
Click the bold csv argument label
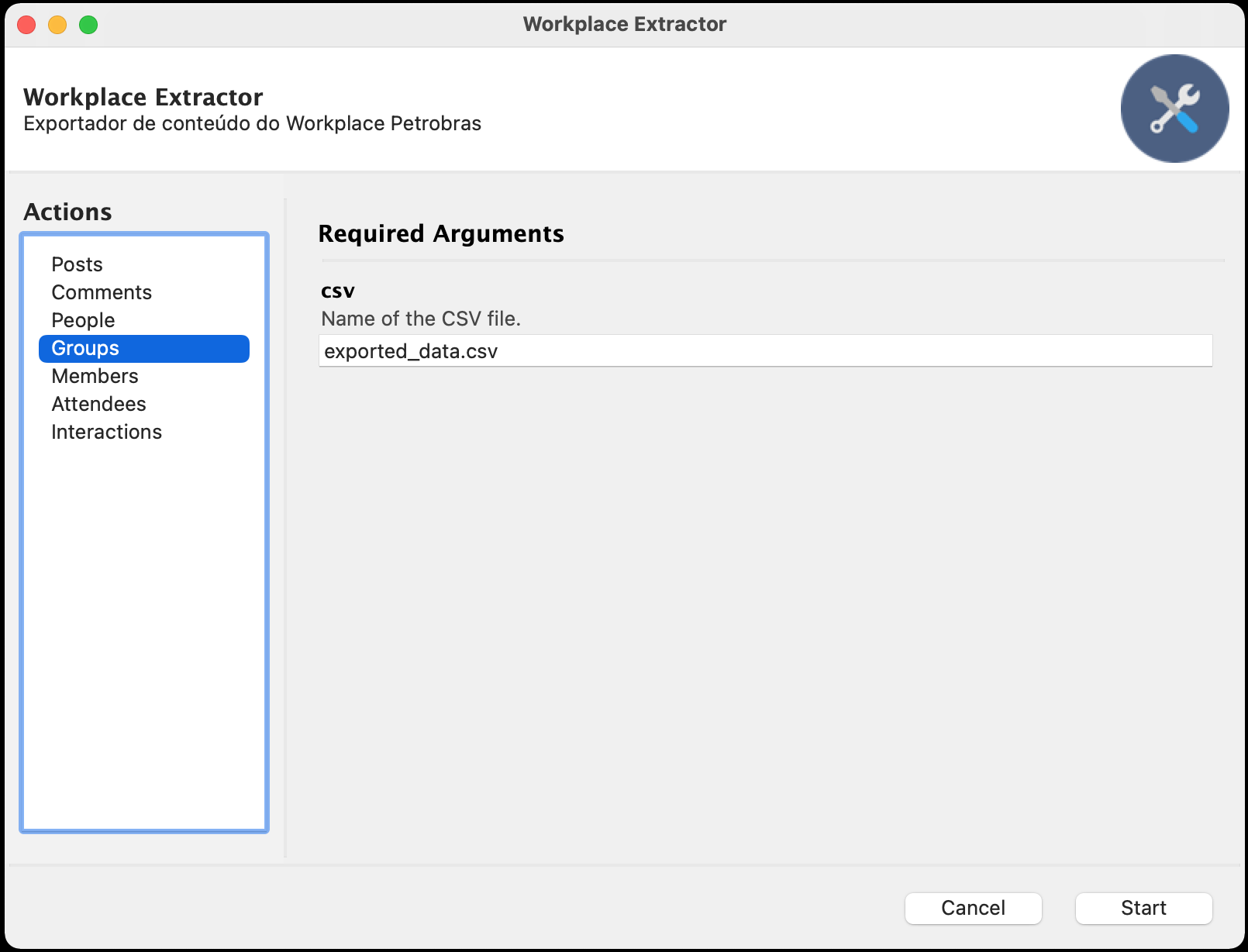[338, 291]
